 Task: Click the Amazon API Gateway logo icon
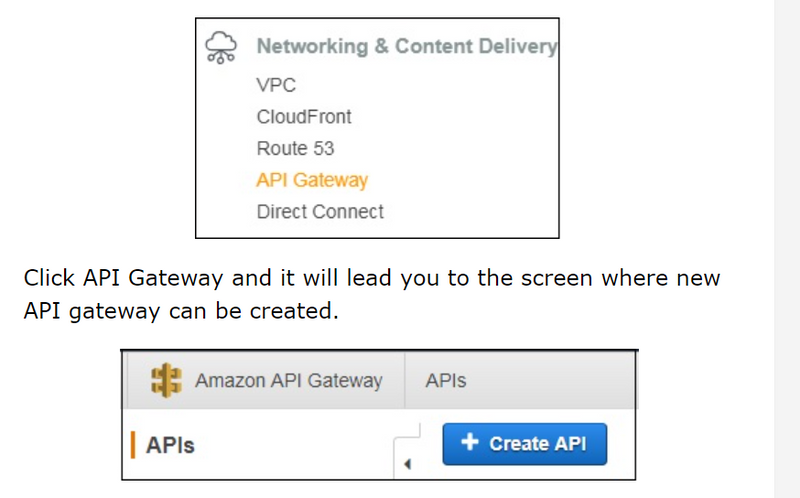(165, 381)
